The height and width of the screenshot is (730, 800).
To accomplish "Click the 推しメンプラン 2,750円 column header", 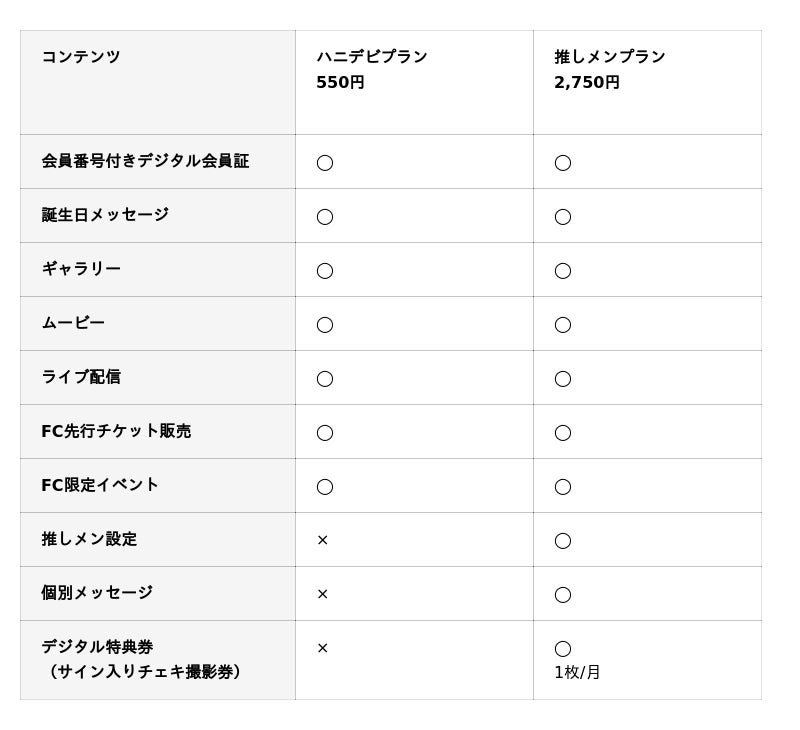I will coord(609,69).
